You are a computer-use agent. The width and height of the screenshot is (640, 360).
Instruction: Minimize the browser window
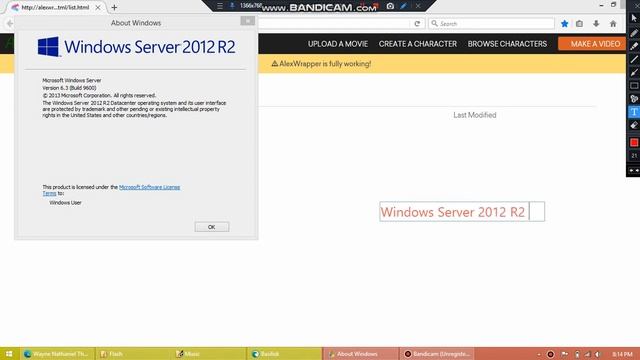[x=601, y=5]
